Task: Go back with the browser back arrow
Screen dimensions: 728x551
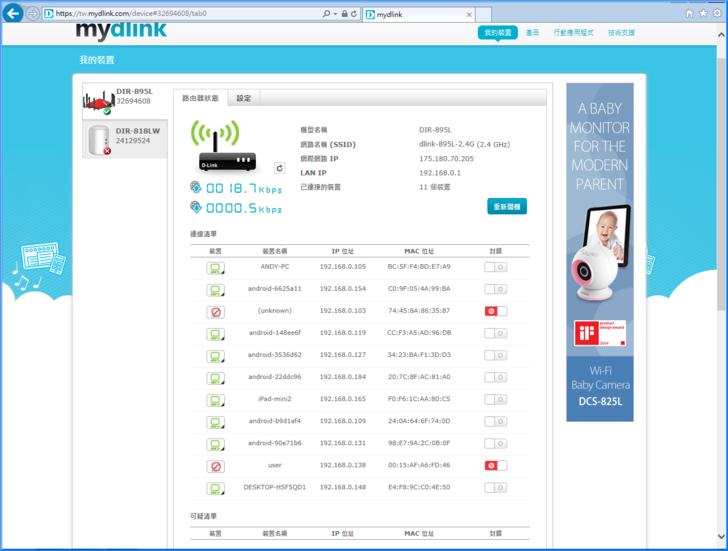Action: 14,14
